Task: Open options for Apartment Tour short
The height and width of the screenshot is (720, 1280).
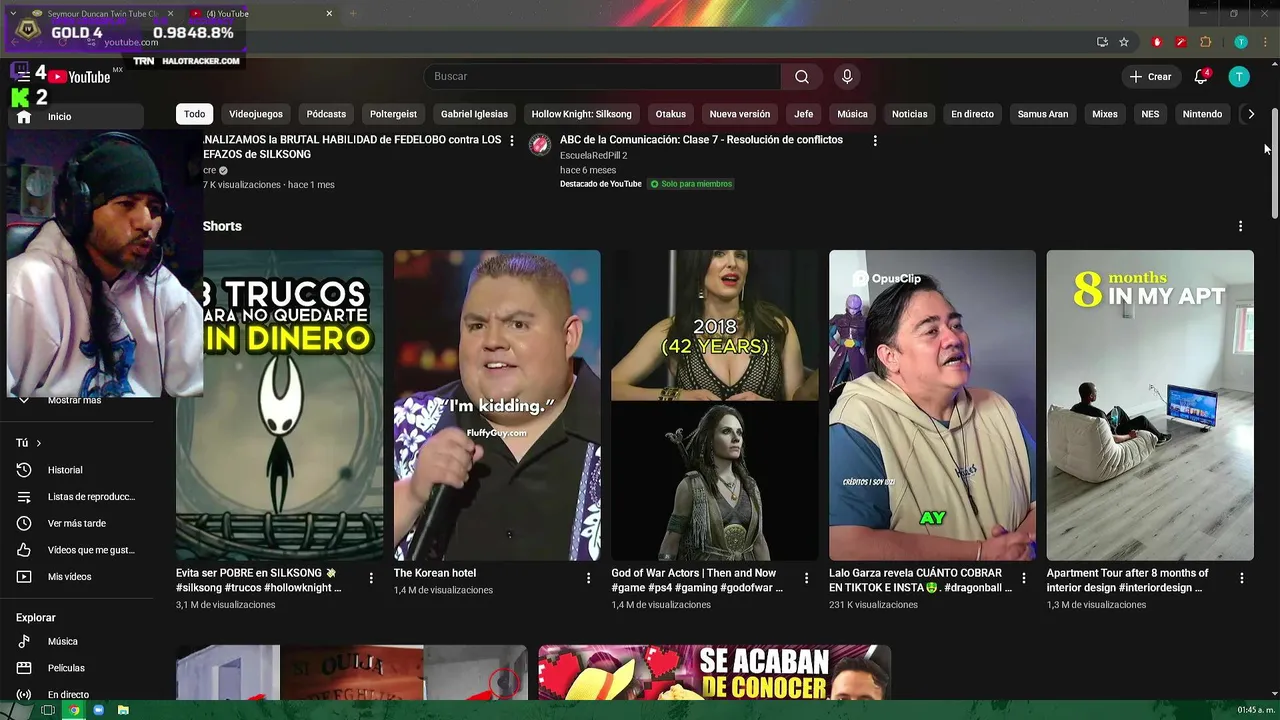Action: click(1242, 578)
